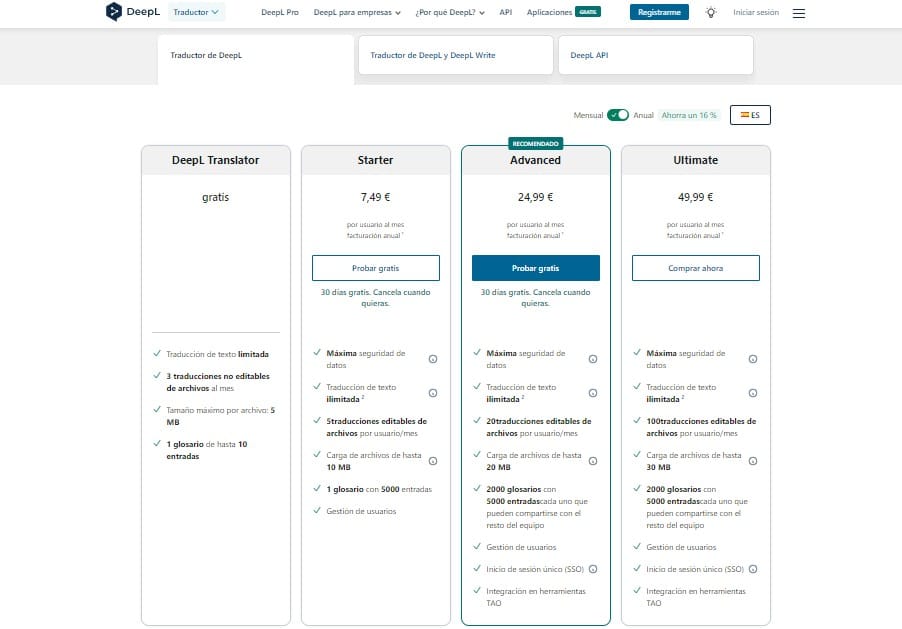Viewport: 902px width, 629px height.
Task: Info icon for Ultimate Traducción de texto ilimitada
Action: click(x=753, y=393)
